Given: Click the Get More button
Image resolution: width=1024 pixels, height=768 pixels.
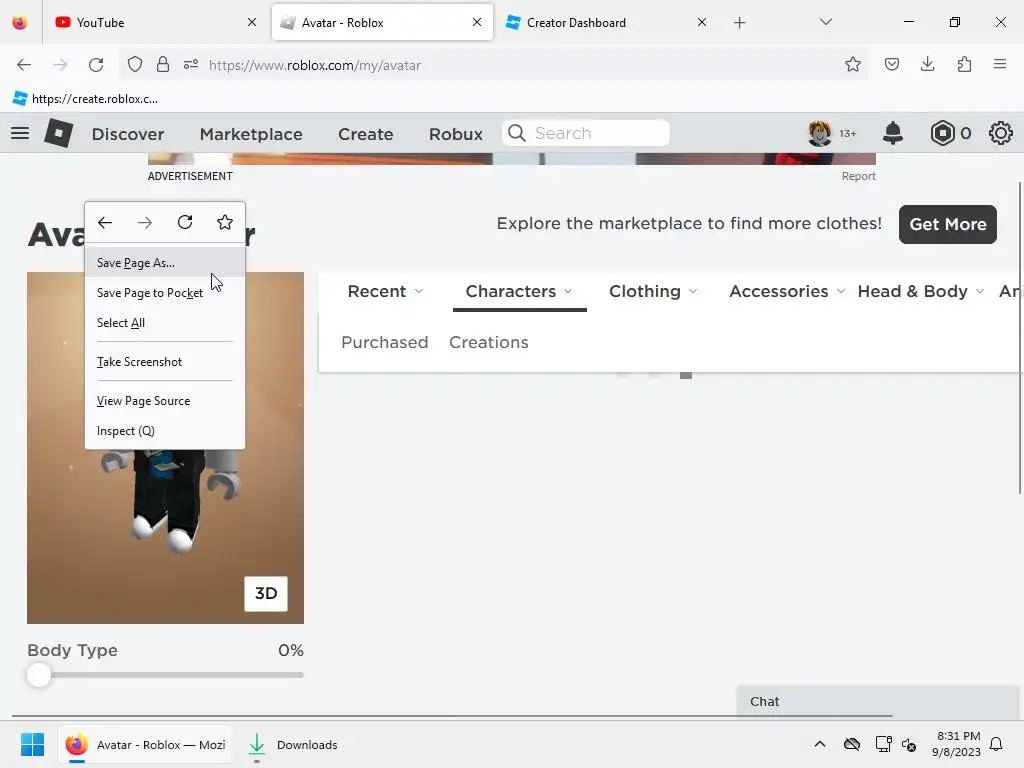Looking at the screenshot, I should (x=948, y=225).
